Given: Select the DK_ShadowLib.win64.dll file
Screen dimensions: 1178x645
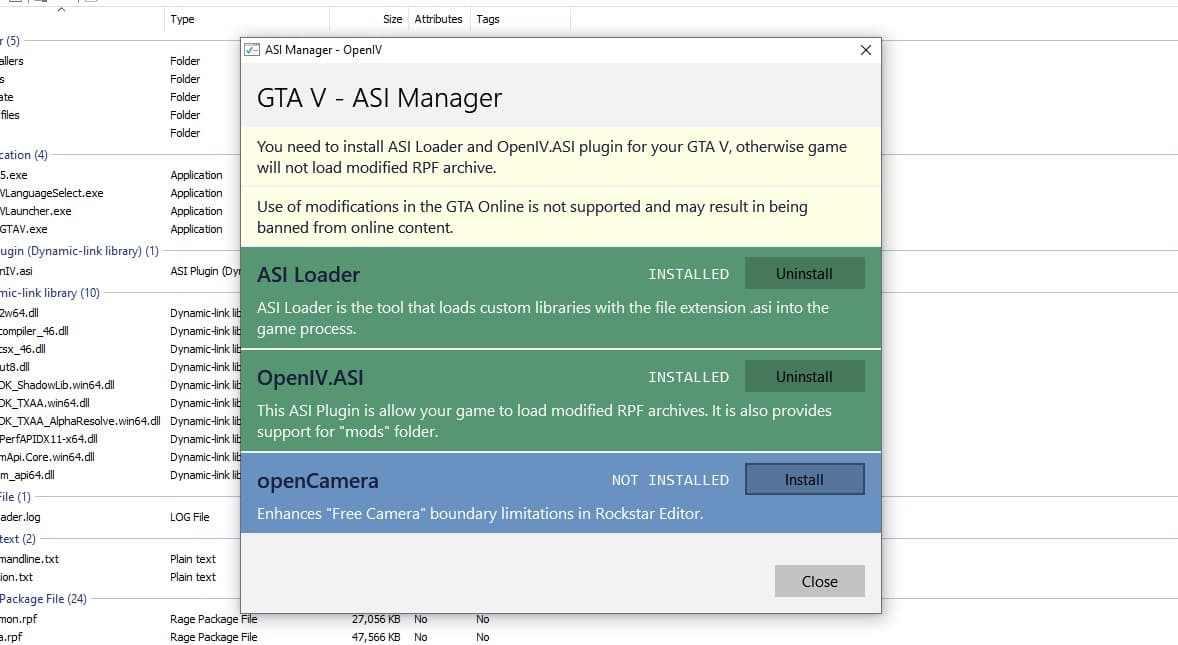Looking at the screenshot, I should tap(57, 385).
